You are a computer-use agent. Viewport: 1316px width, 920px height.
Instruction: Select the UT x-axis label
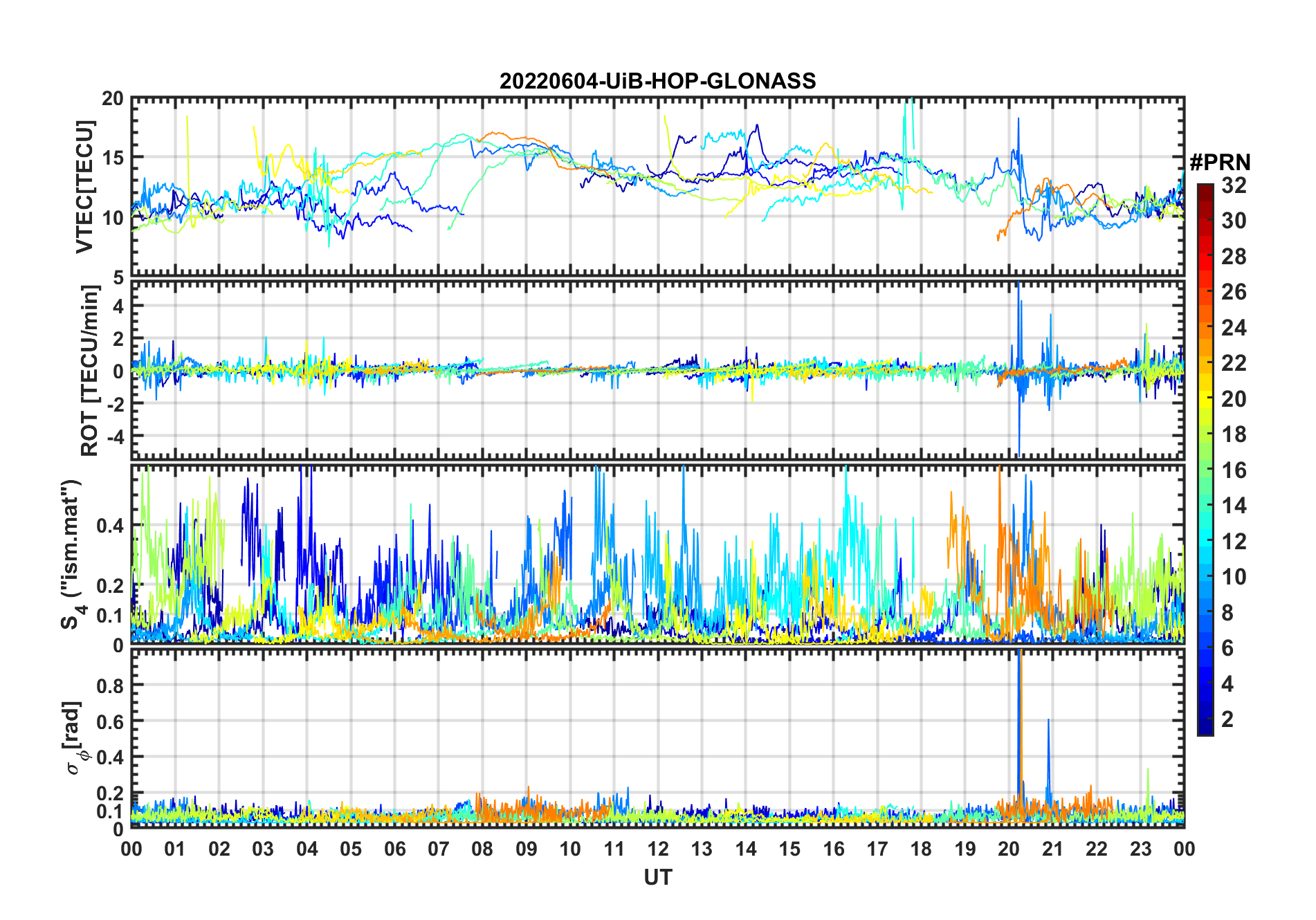click(657, 878)
